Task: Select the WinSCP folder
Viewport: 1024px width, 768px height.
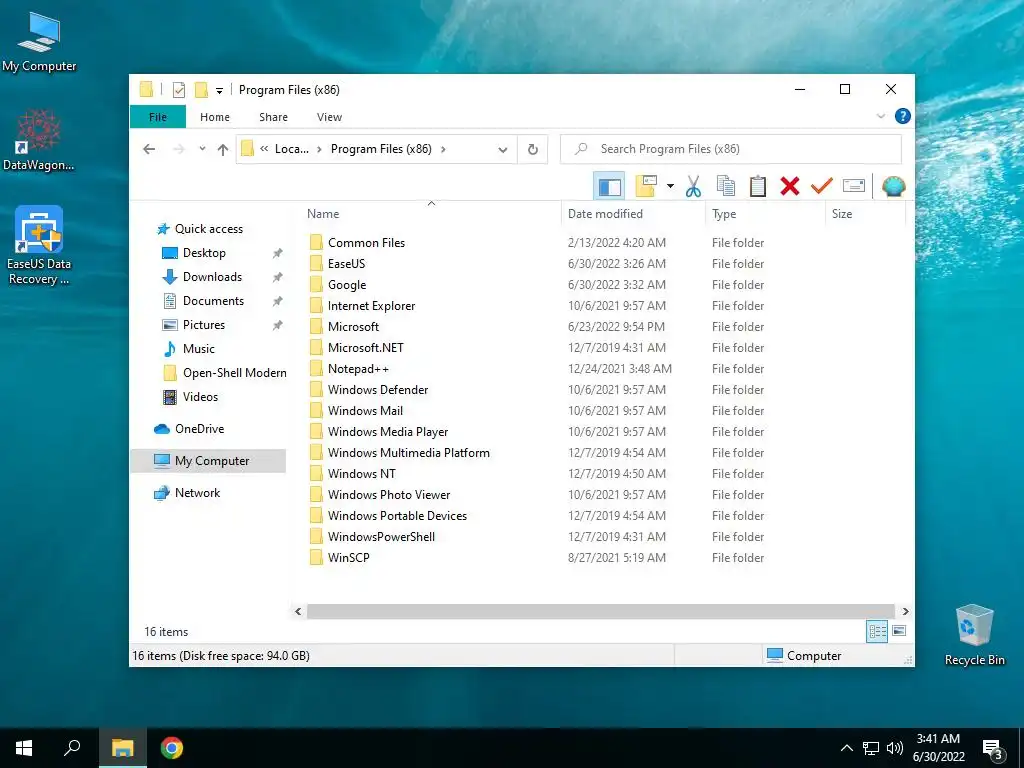Action: point(348,558)
